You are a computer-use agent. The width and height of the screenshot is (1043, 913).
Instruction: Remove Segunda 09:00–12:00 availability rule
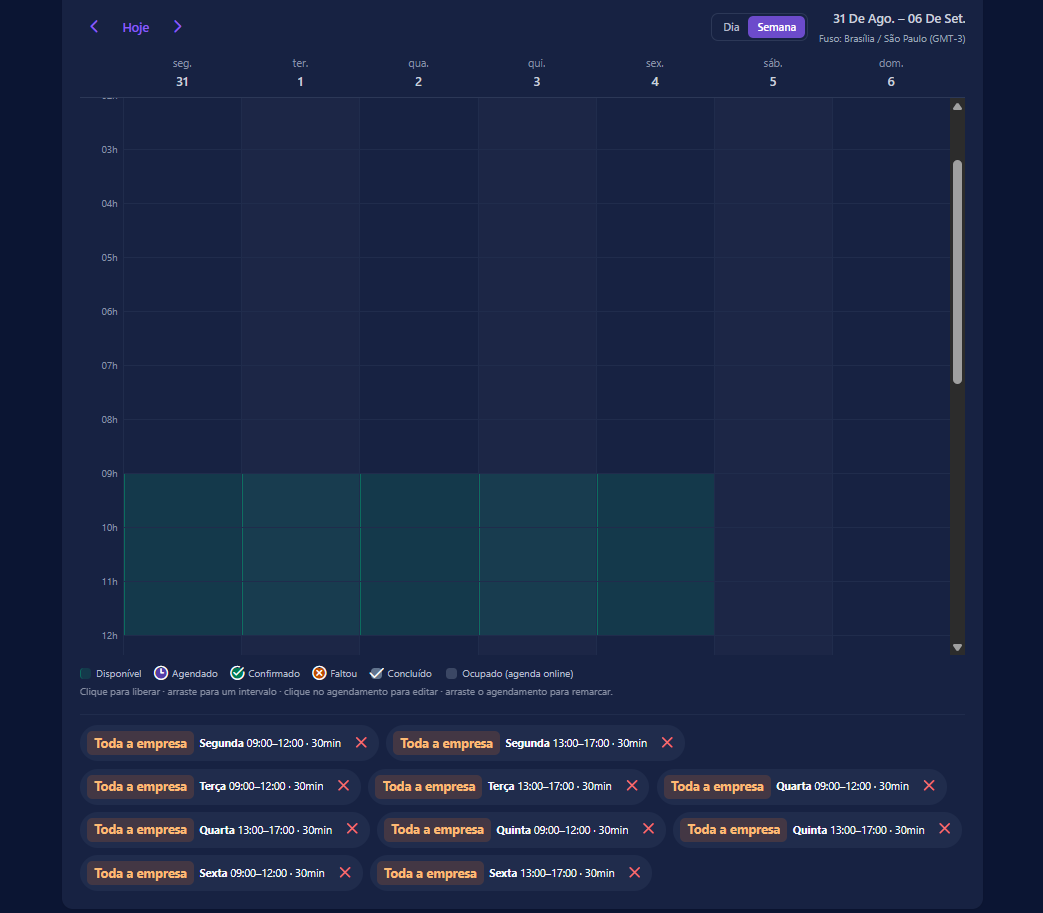tap(361, 743)
